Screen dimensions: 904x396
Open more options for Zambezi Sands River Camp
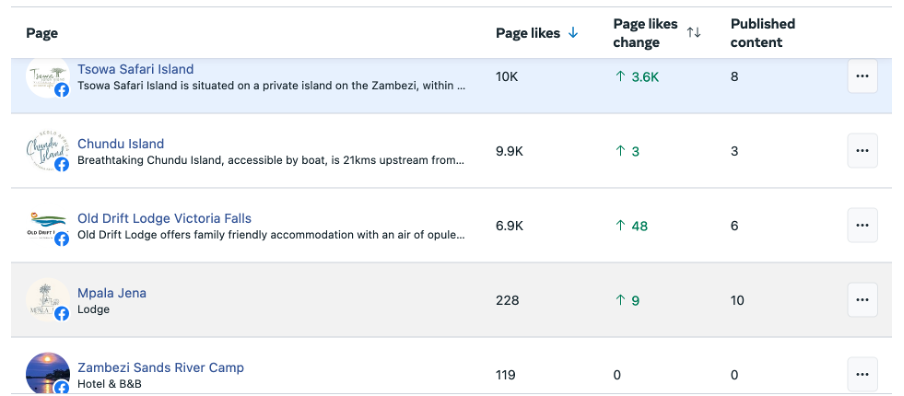pyautogui.click(x=862, y=374)
